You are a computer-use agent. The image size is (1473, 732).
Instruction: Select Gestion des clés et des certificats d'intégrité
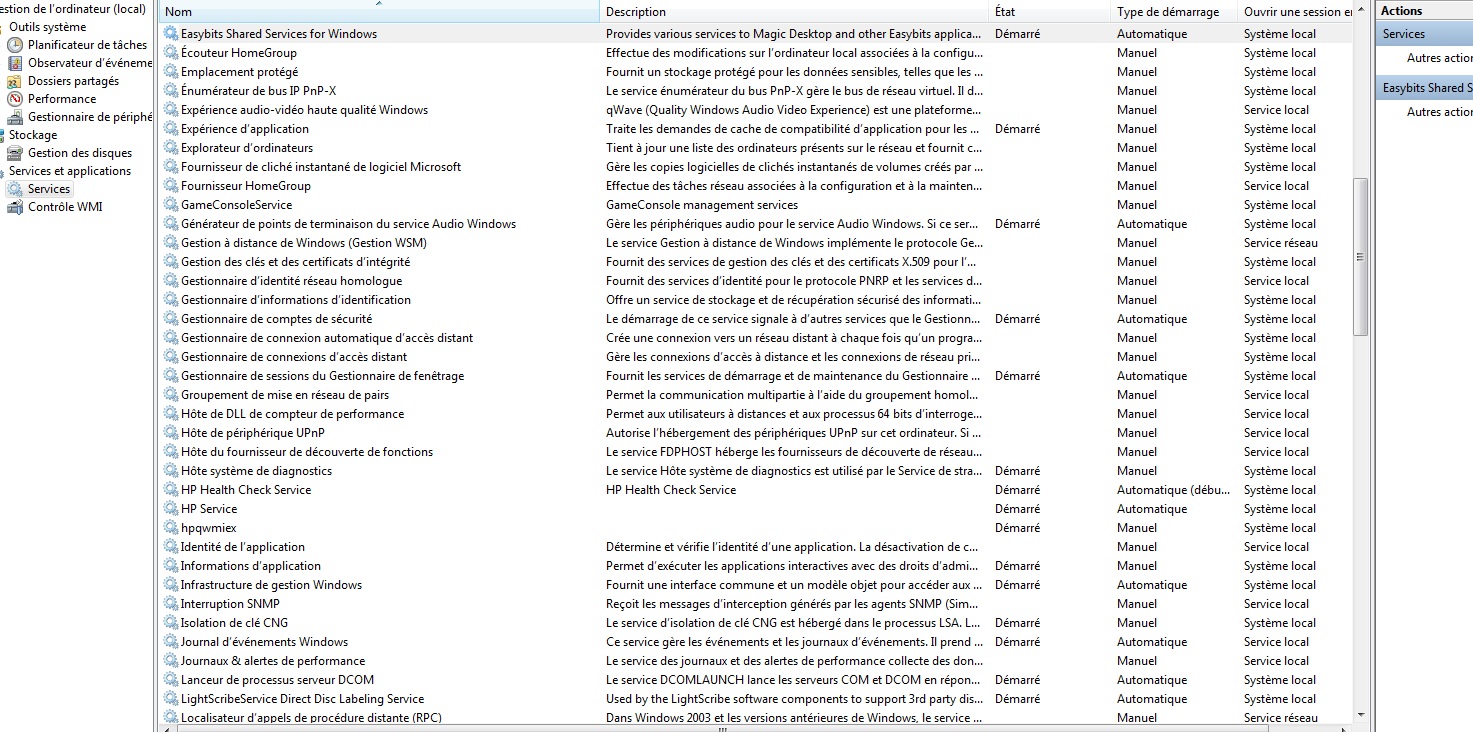click(295, 262)
